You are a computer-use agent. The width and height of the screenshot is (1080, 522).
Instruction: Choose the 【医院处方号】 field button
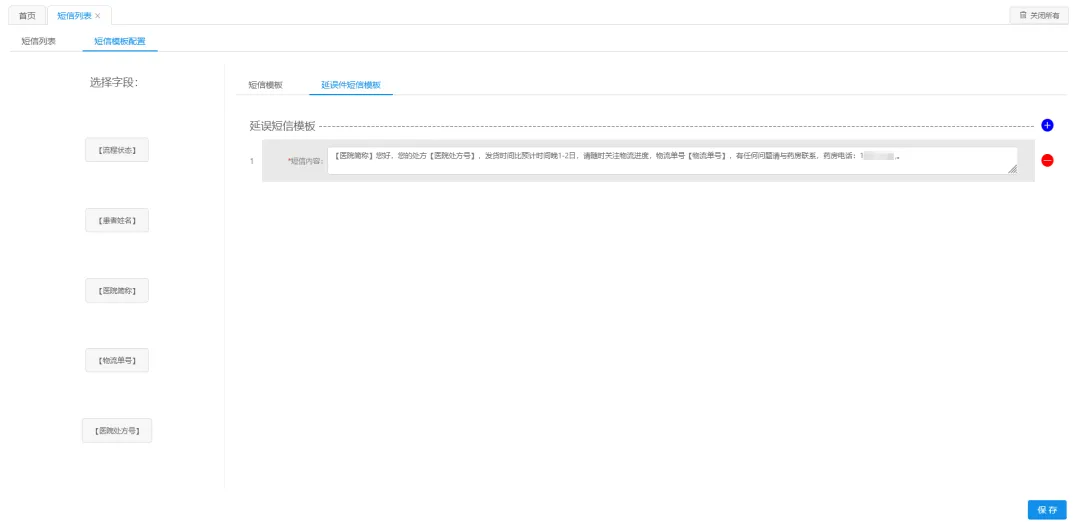[117, 430]
